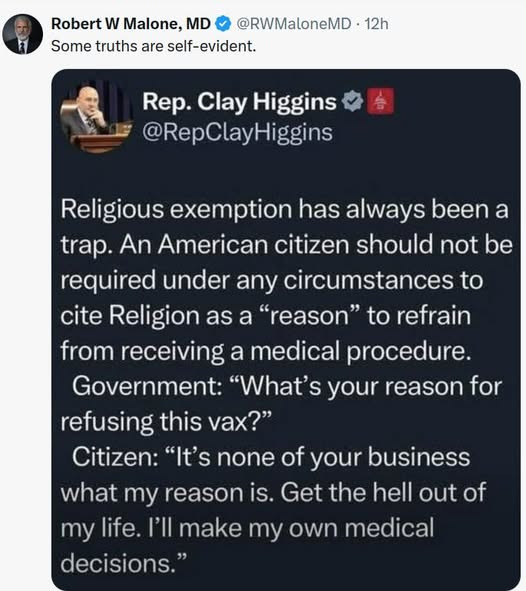Click the 'refusing this vax?' line
The width and height of the screenshot is (526, 591).
[166, 422]
